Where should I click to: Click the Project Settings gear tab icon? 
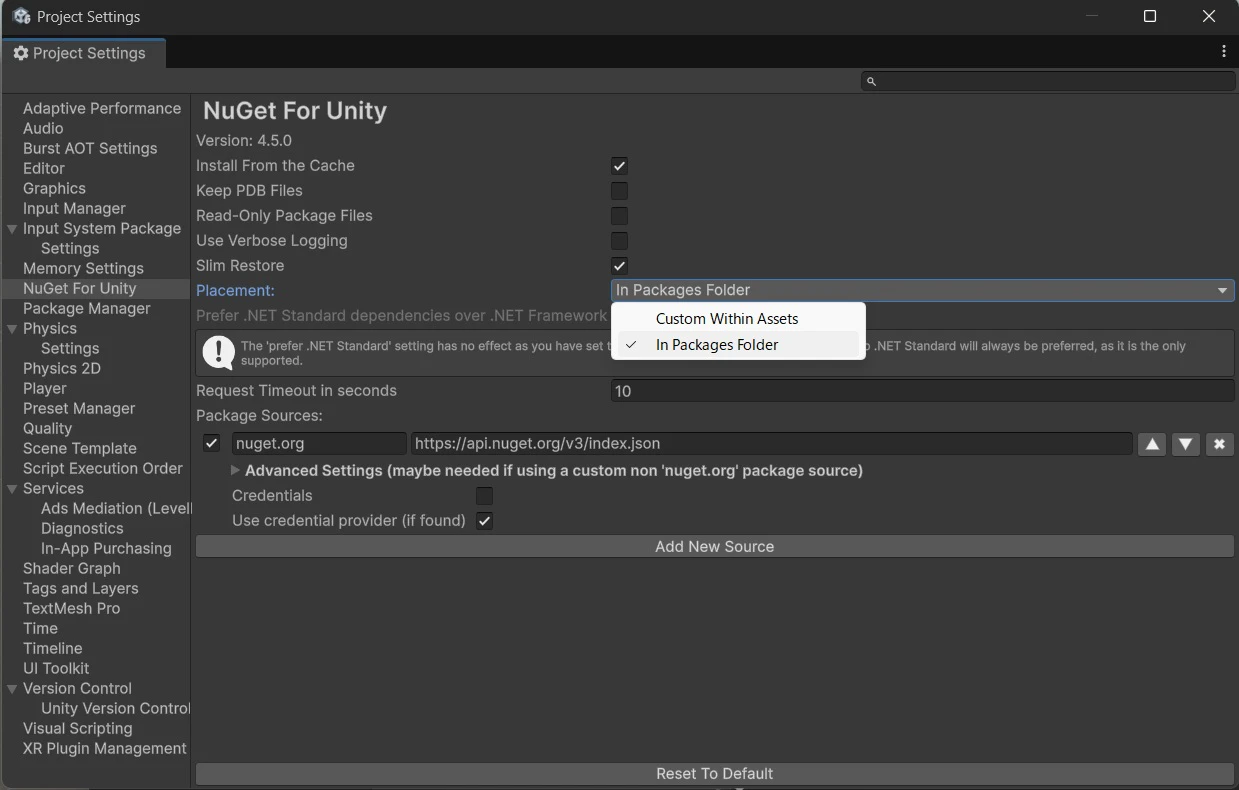click(20, 53)
